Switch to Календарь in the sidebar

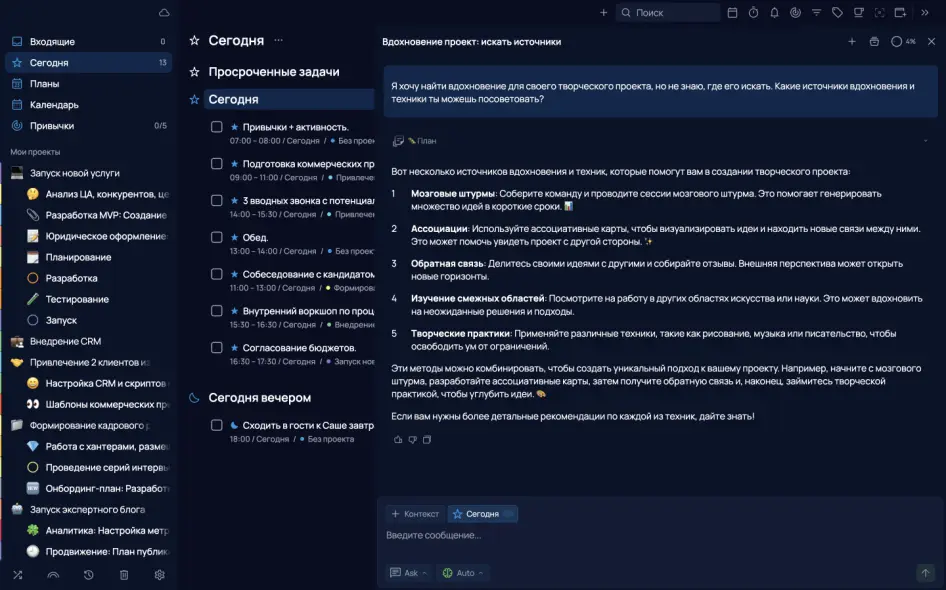coord(54,105)
